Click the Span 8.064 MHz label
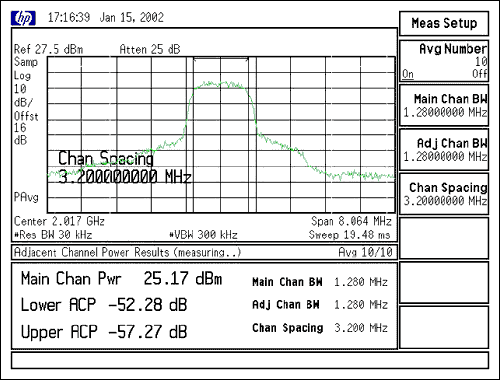 [x=351, y=221]
